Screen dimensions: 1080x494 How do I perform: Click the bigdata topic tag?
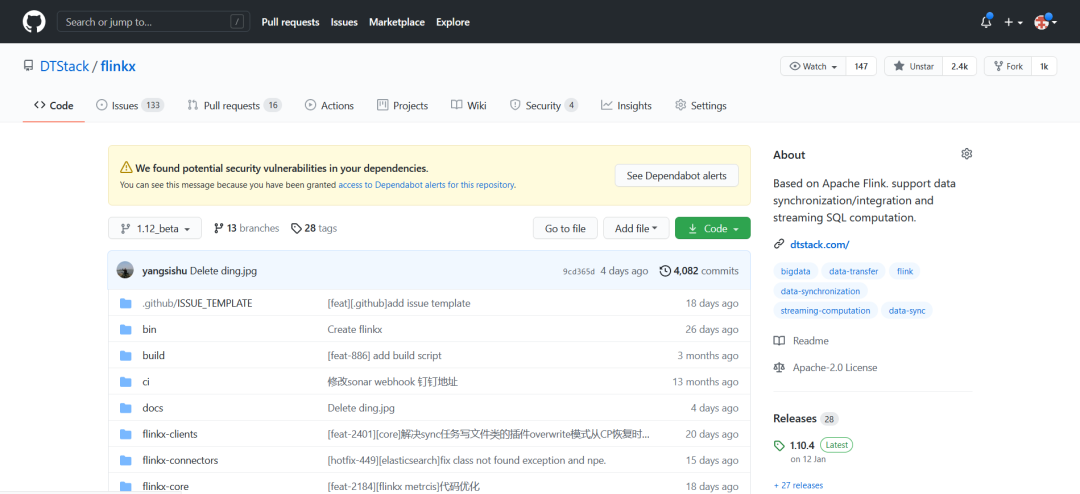click(x=796, y=271)
